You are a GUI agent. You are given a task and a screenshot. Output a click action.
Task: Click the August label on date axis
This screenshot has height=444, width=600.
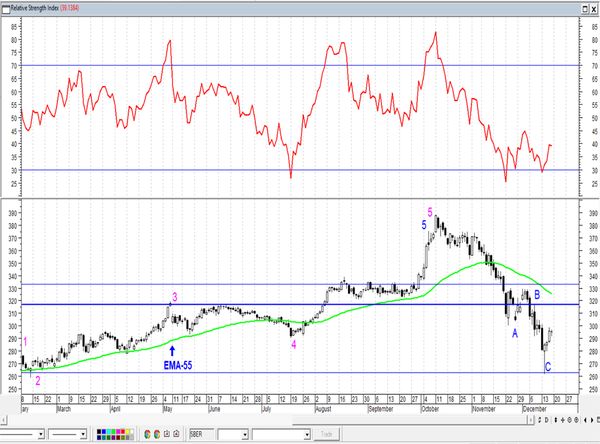pos(323,409)
